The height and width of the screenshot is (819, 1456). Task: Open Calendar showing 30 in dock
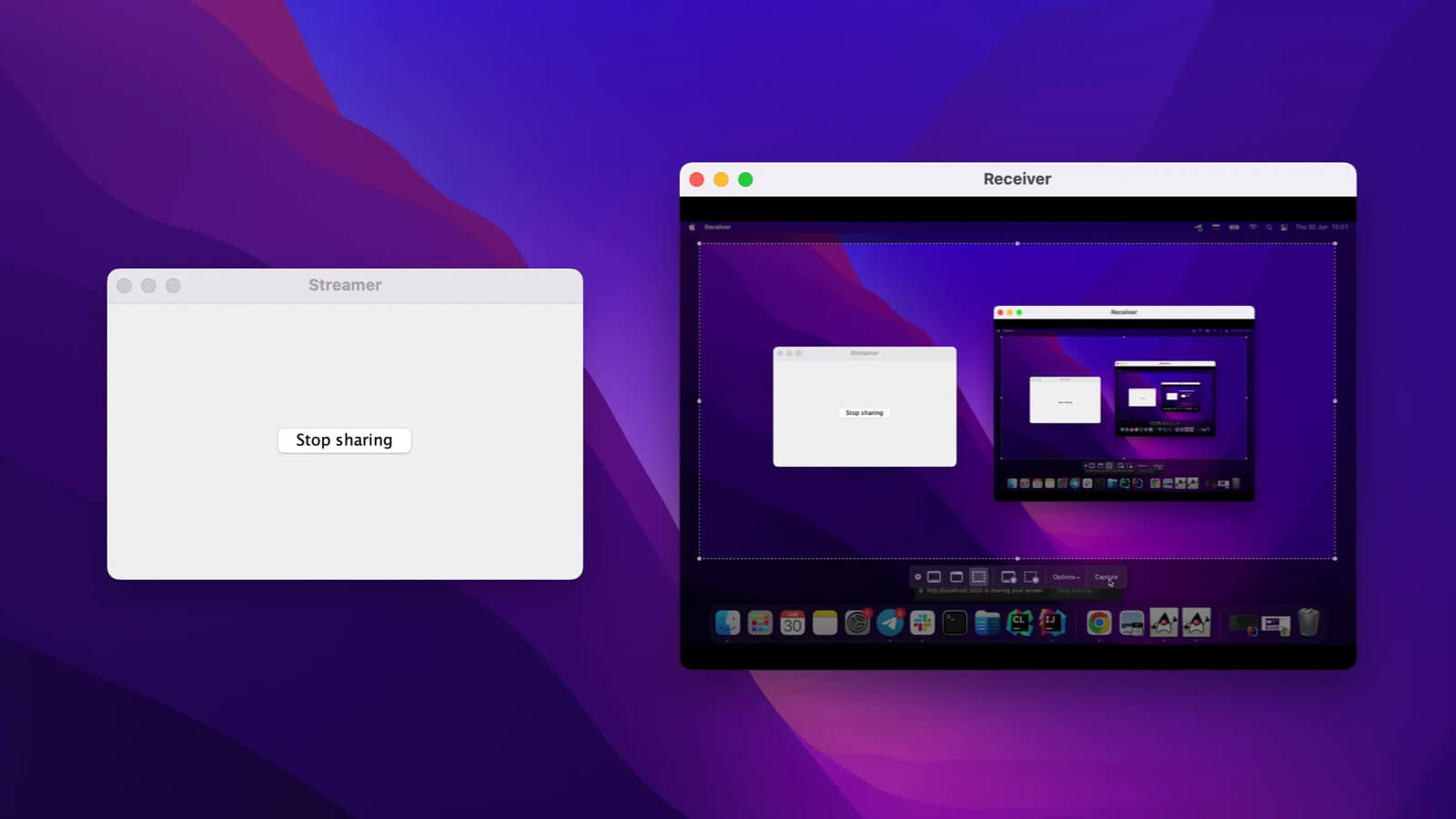tap(793, 622)
